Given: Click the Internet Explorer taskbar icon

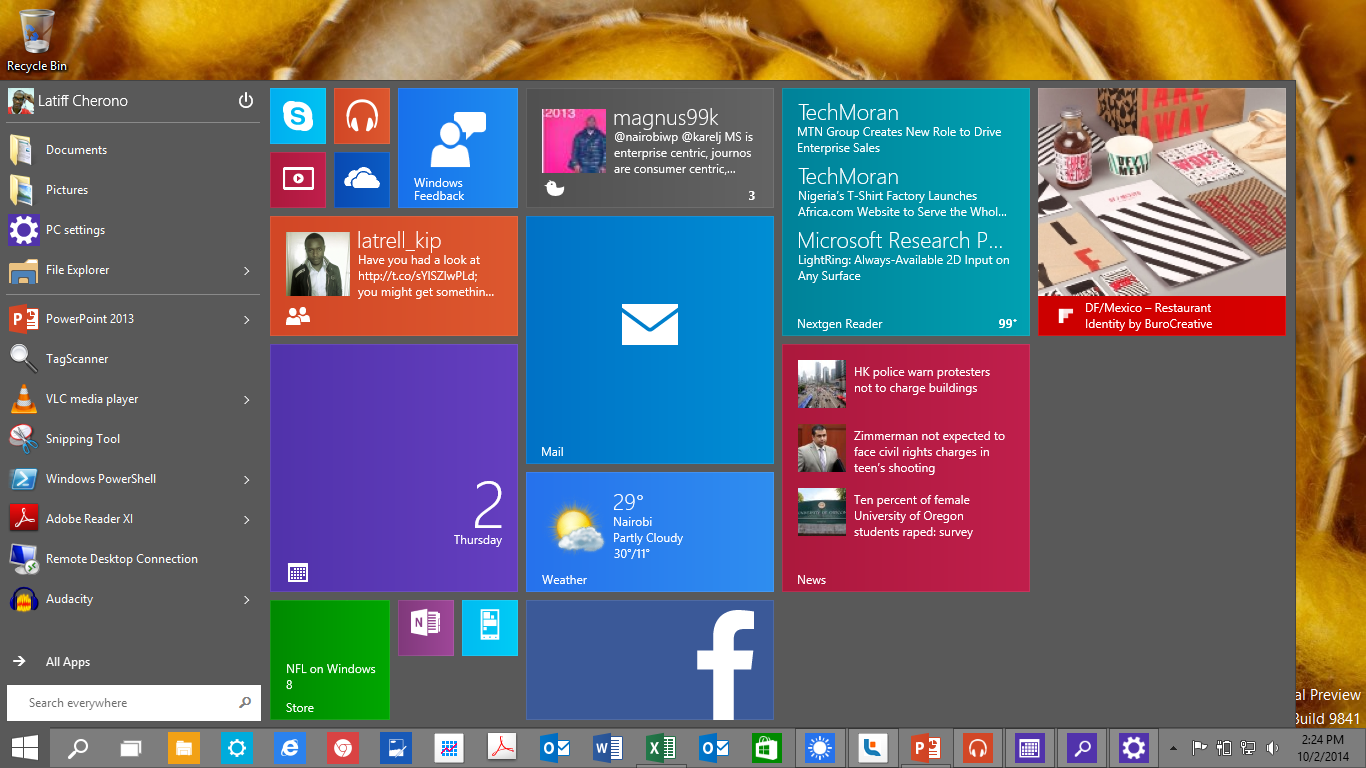Looking at the screenshot, I should [x=290, y=747].
